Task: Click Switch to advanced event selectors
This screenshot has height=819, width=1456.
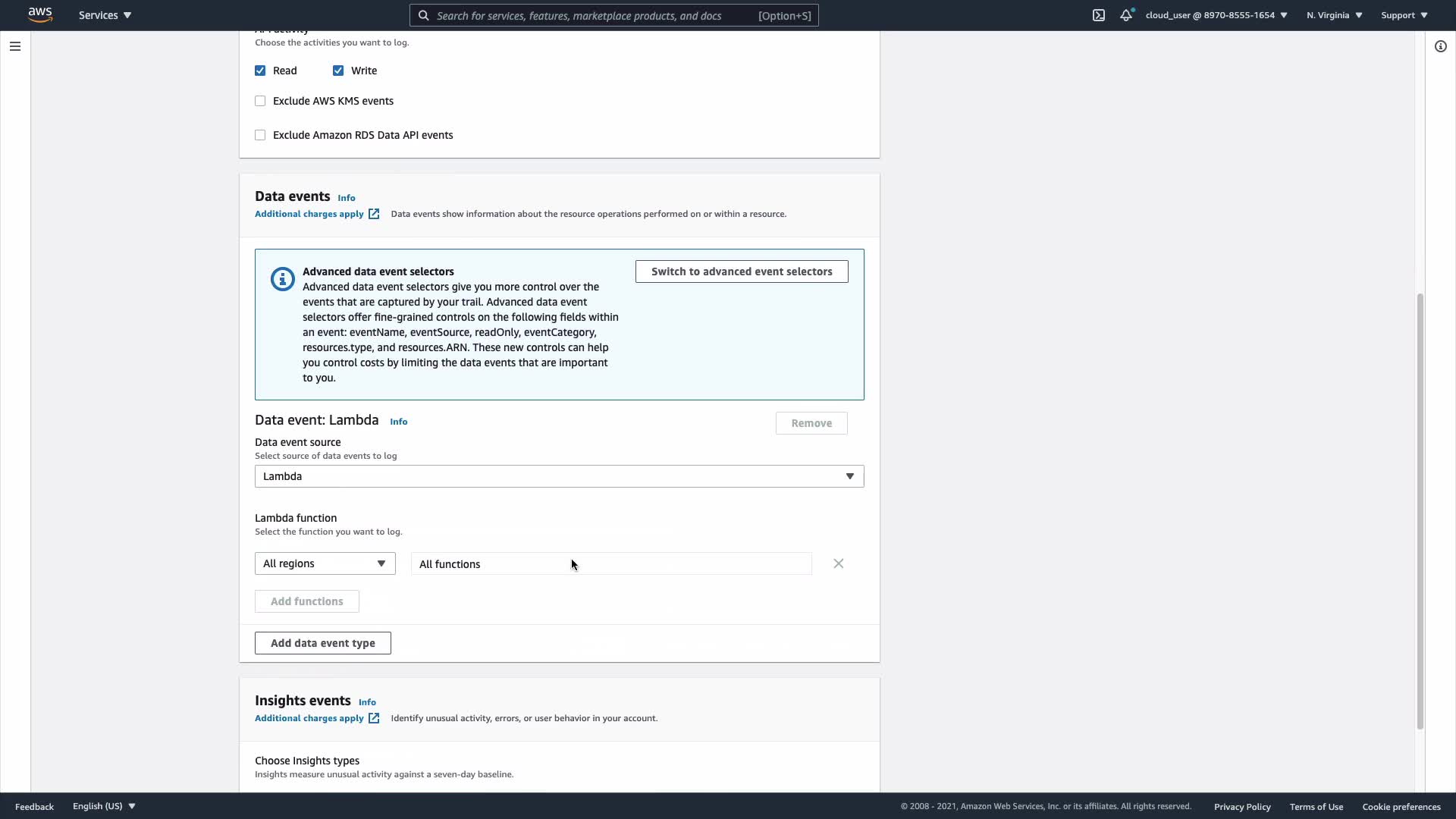Action: click(x=741, y=271)
